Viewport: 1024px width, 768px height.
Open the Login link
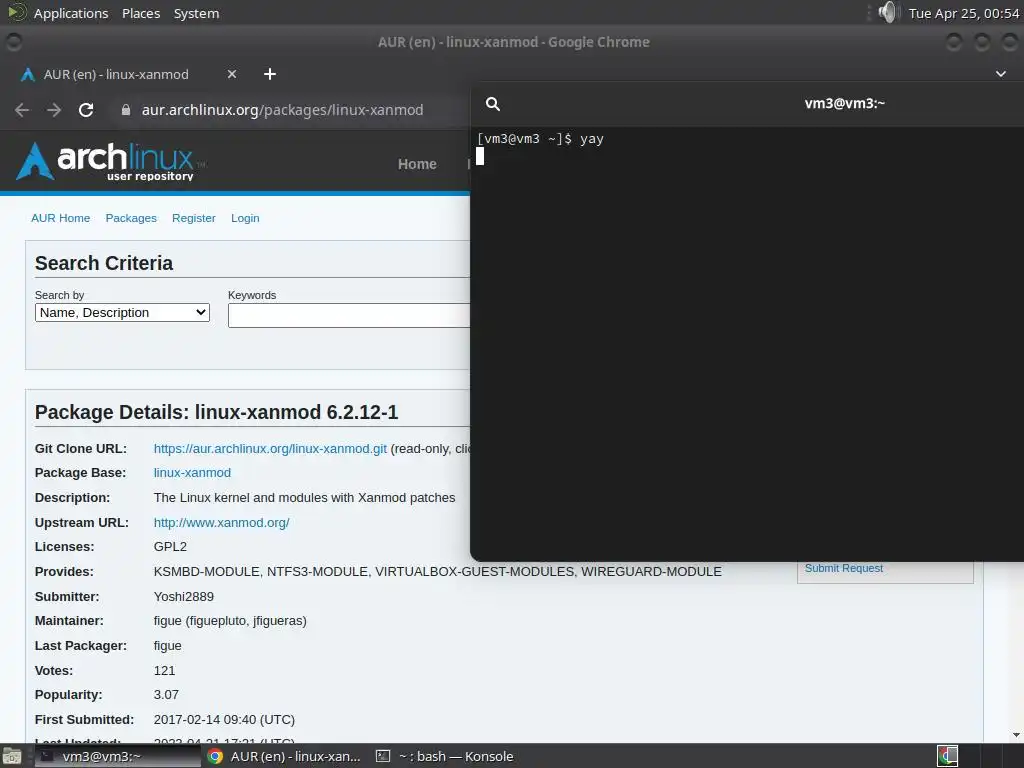point(245,218)
